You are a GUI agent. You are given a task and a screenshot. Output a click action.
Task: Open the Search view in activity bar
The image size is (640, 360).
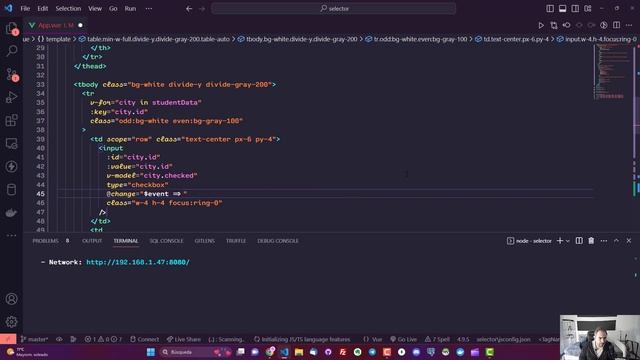[x=11, y=51]
